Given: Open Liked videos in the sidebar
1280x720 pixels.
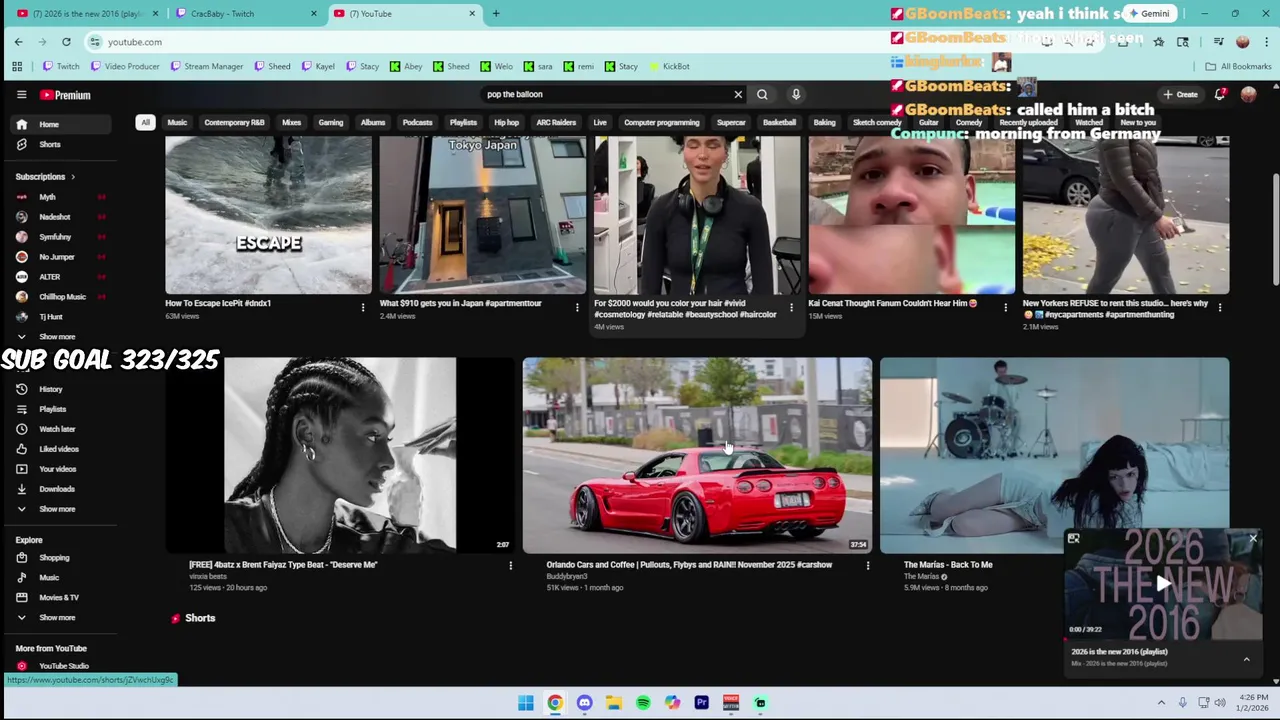Looking at the screenshot, I should pyautogui.click(x=60, y=449).
